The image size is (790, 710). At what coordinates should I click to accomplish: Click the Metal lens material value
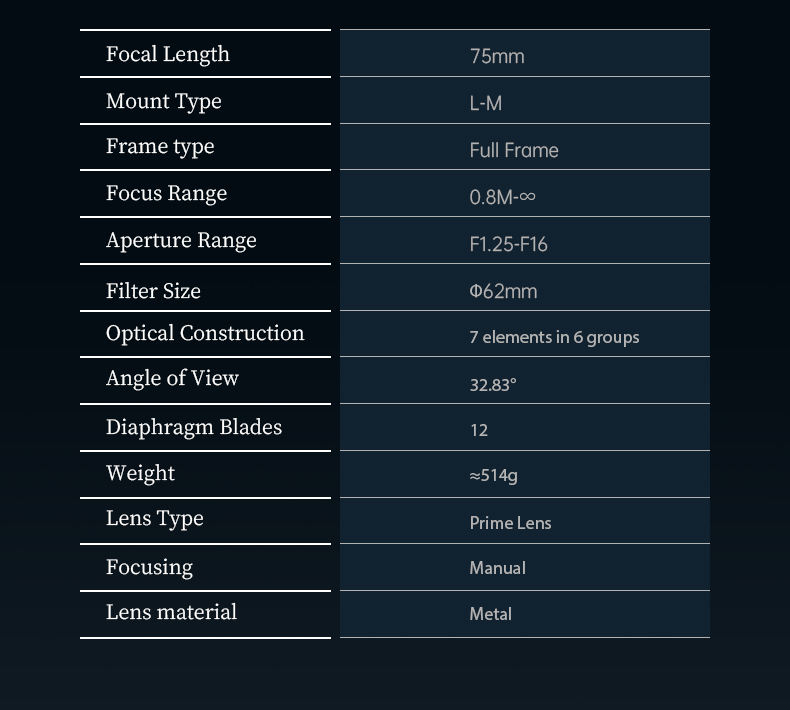click(490, 614)
